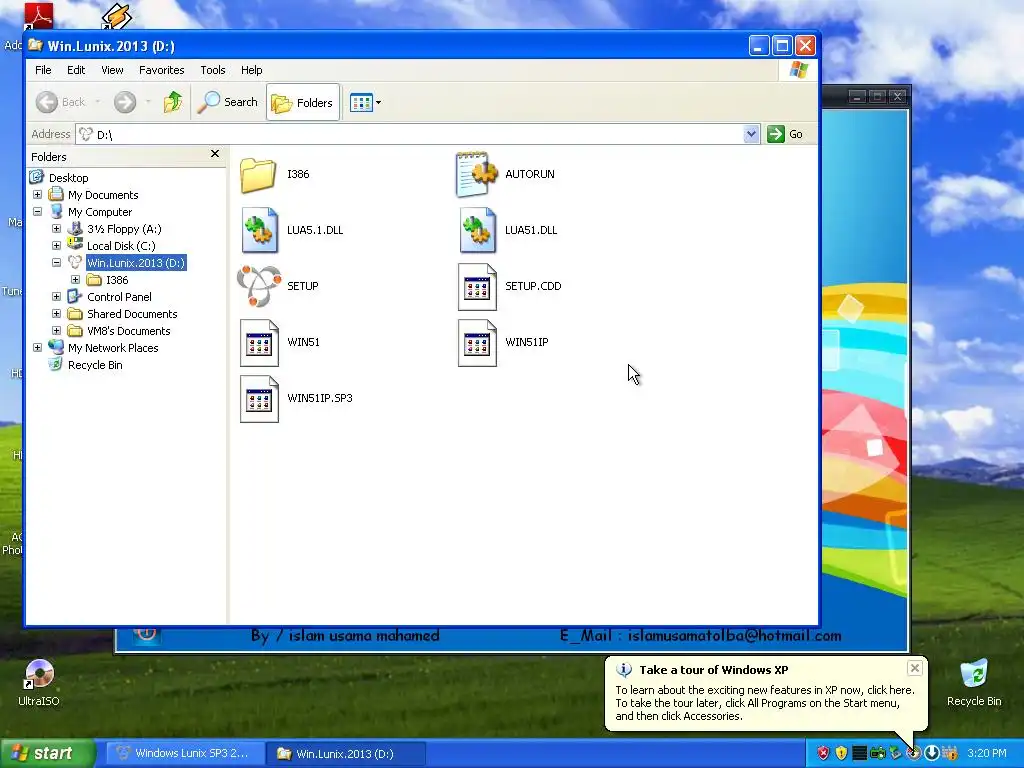
Task: Expand I386 tree node
Action: 75,280
